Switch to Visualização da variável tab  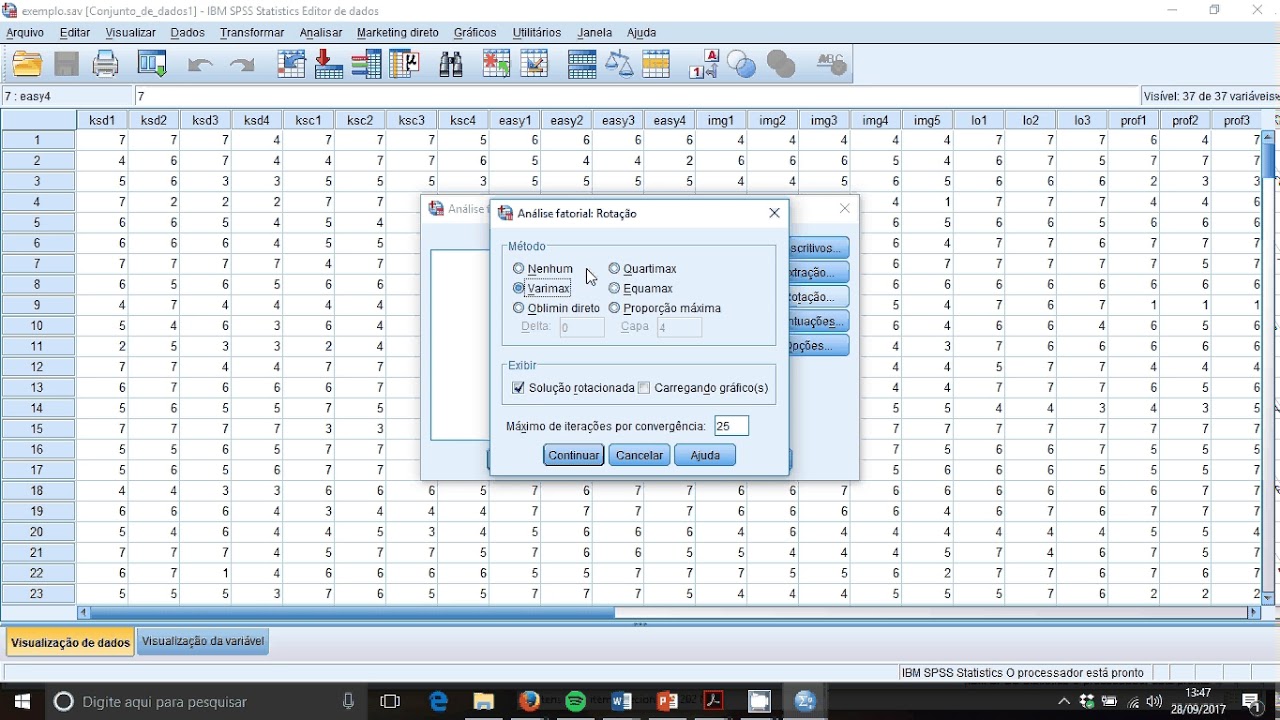click(203, 641)
